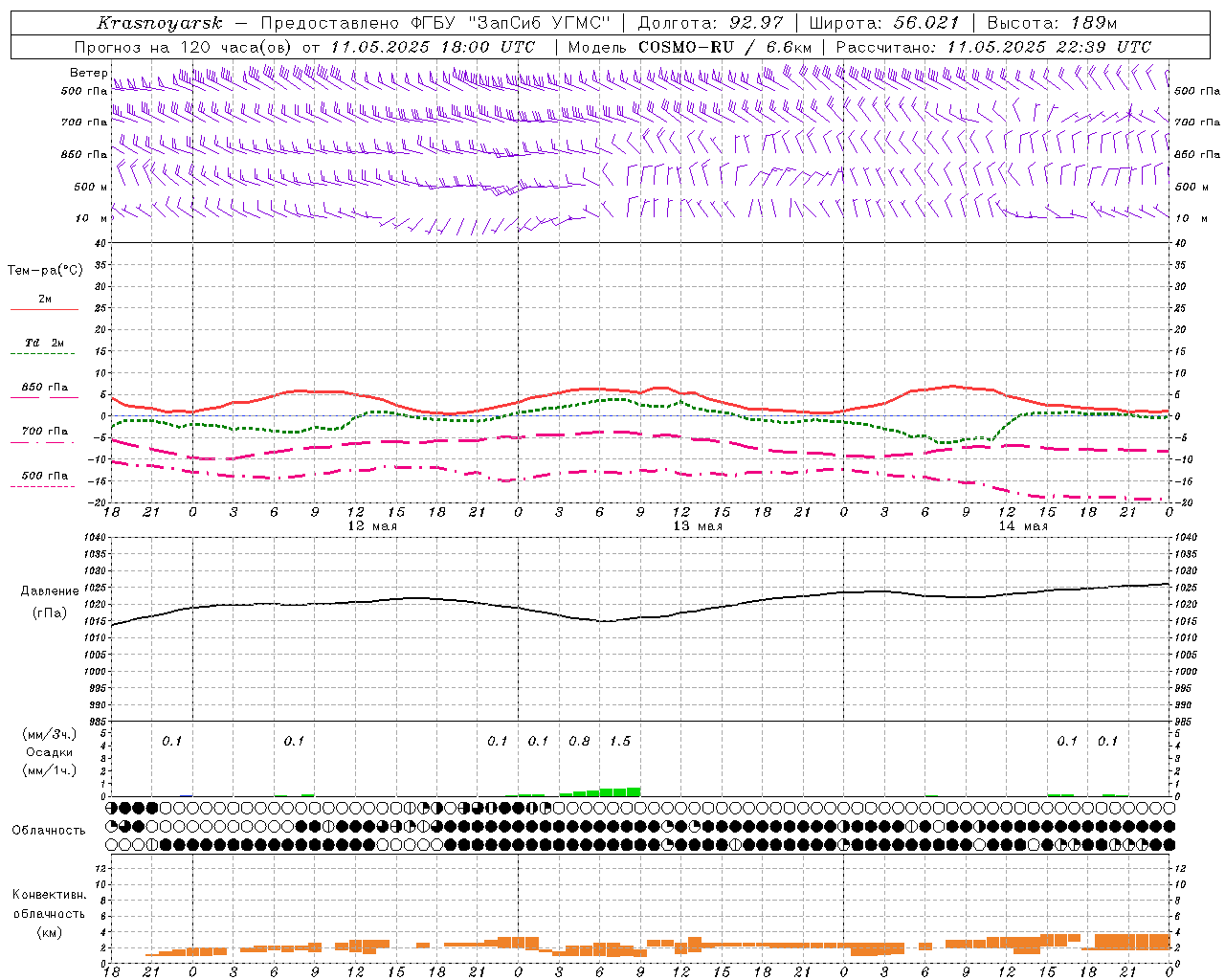Click the '(км)' kilometres unit label

point(50,932)
